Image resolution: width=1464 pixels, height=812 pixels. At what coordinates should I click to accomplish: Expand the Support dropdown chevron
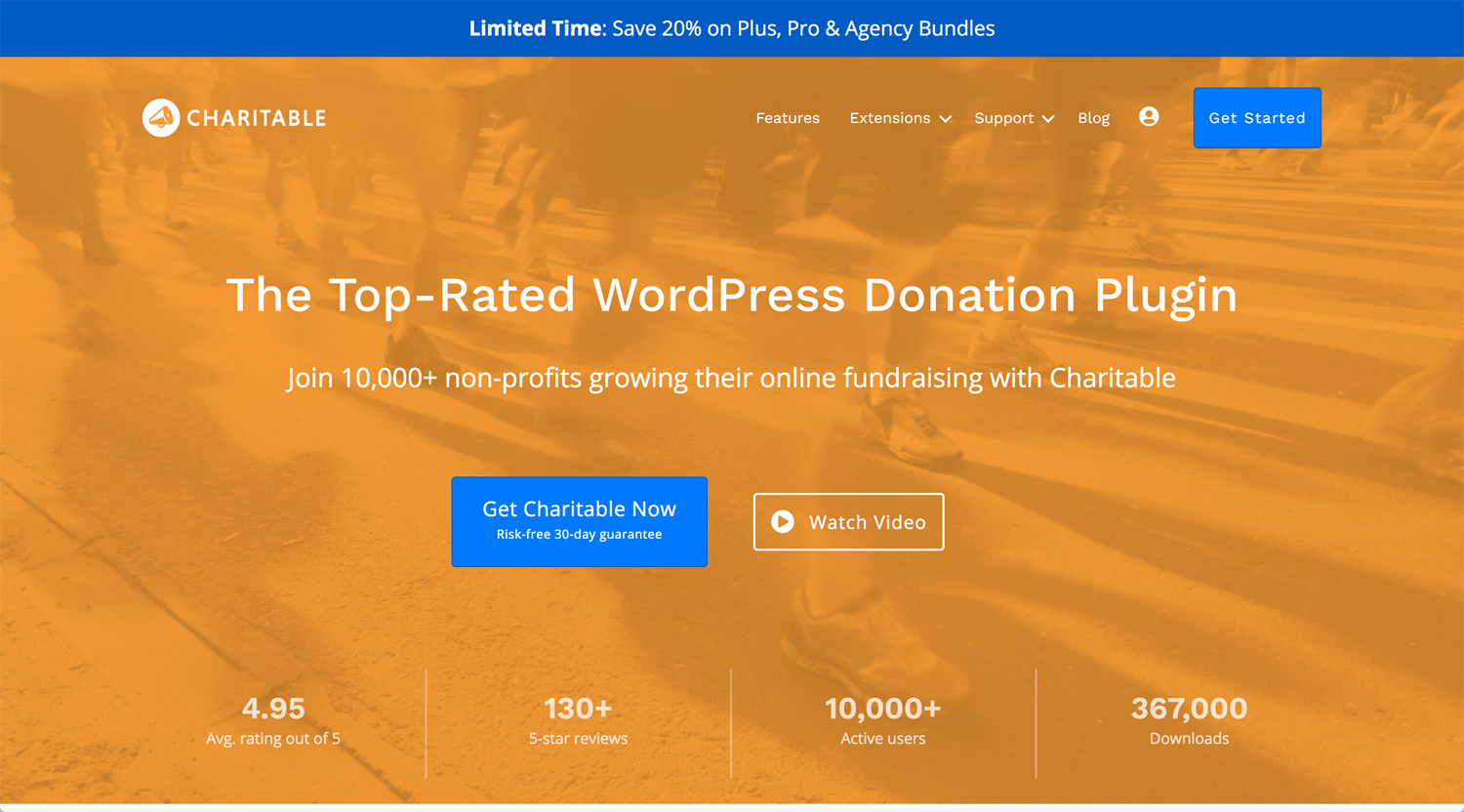point(1048,119)
